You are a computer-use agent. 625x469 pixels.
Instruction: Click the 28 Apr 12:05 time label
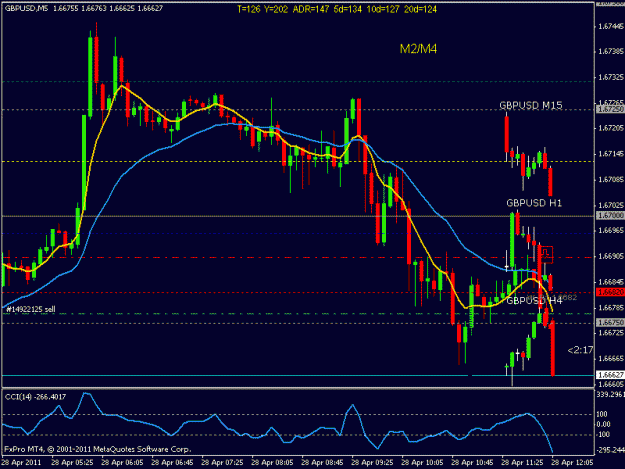pyautogui.click(x=572, y=462)
